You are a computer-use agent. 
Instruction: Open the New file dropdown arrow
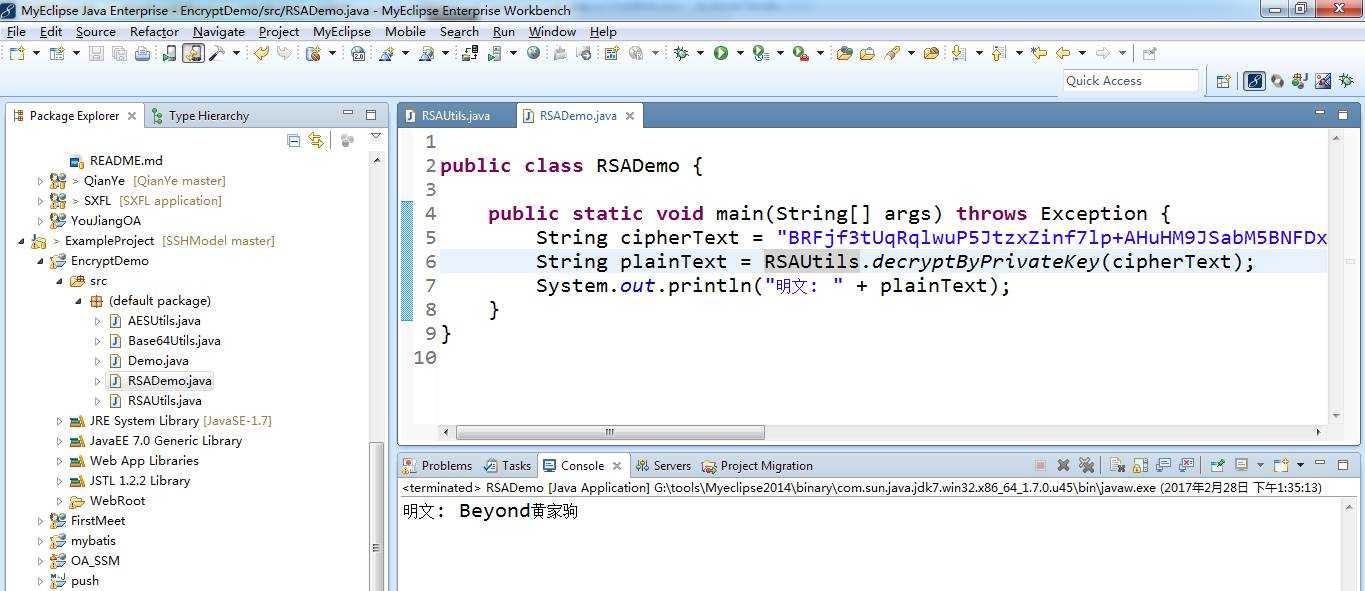[x=36, y=53]
